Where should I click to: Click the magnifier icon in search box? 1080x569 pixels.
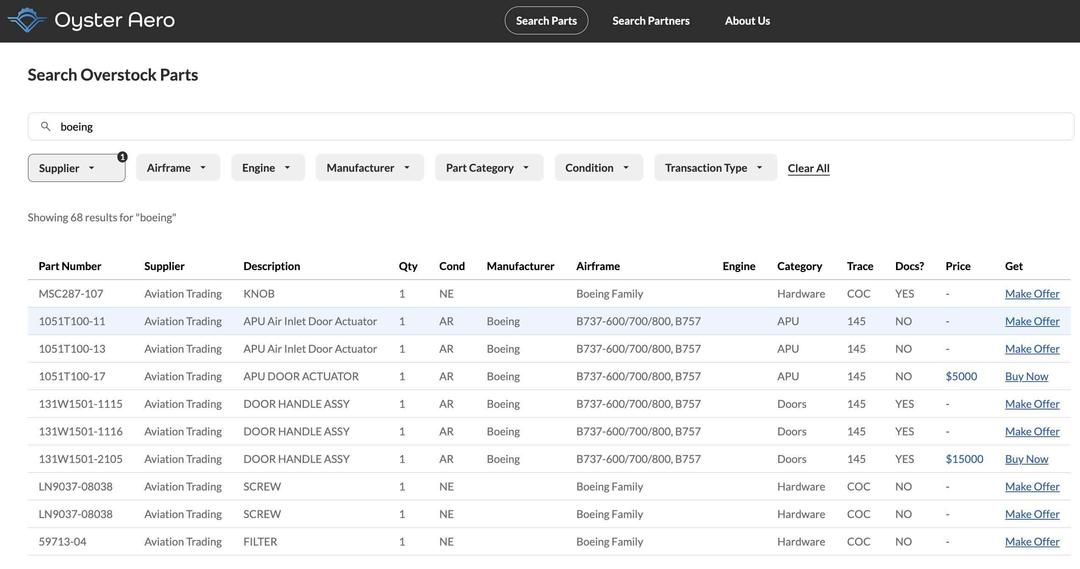pos(46,127)
